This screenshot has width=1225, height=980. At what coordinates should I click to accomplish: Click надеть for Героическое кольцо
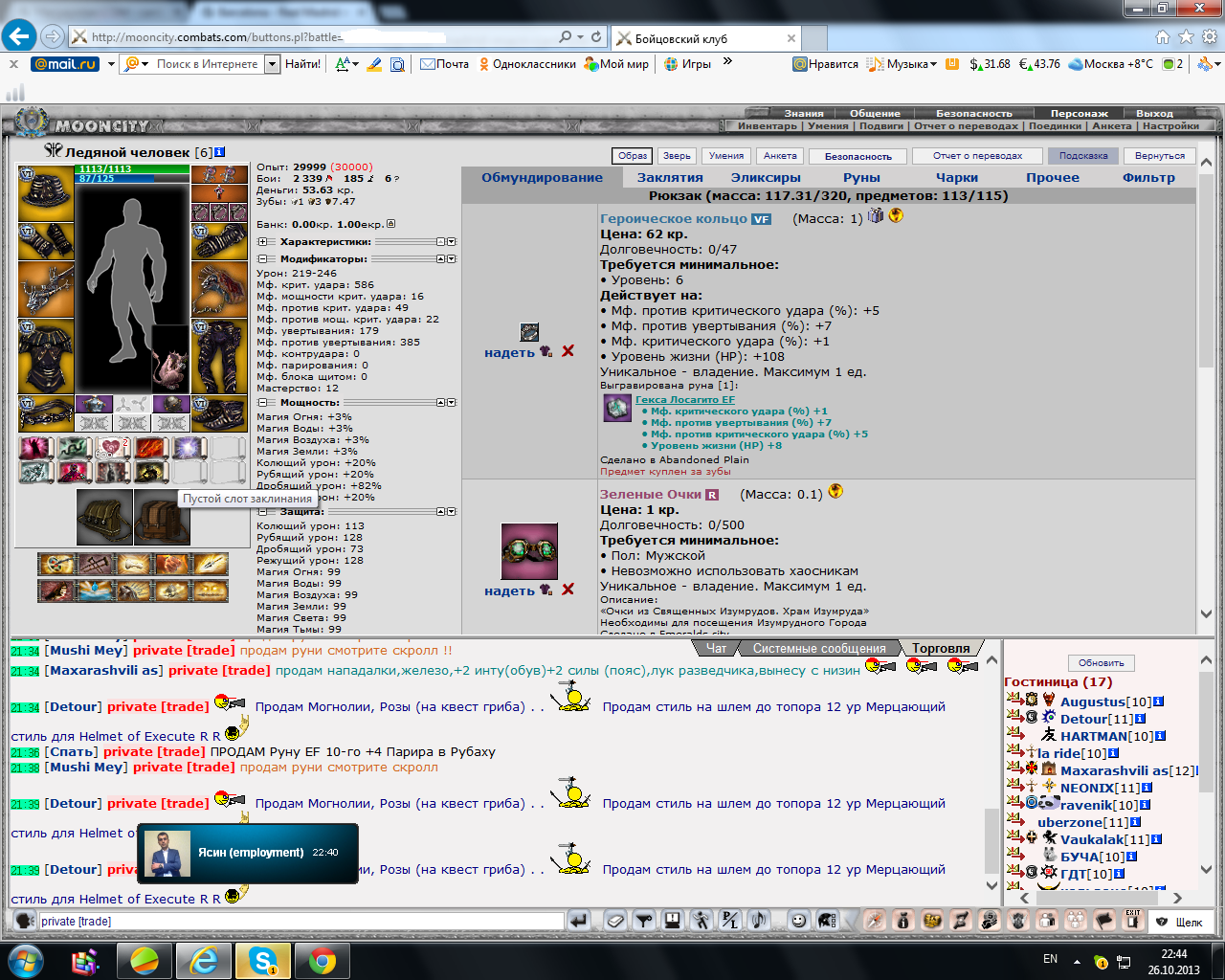(509, 352)
